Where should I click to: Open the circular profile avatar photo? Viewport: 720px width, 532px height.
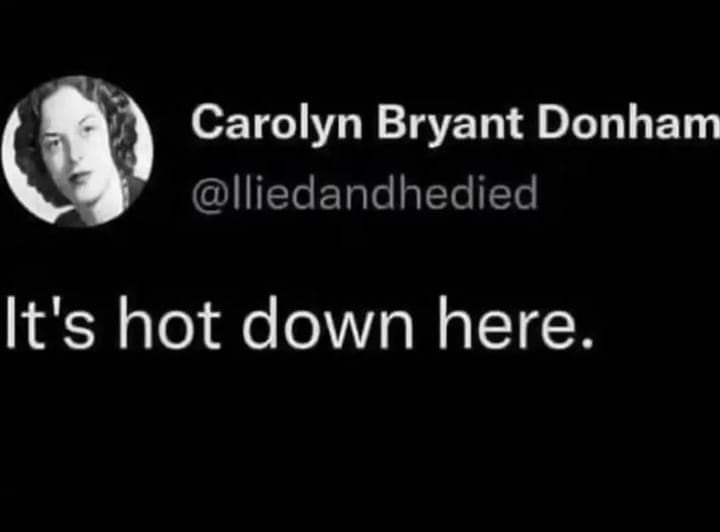77,151
